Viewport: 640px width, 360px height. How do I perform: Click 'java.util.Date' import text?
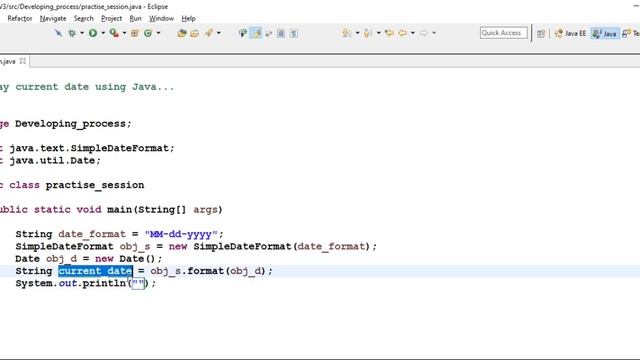(x=52, y=160)
